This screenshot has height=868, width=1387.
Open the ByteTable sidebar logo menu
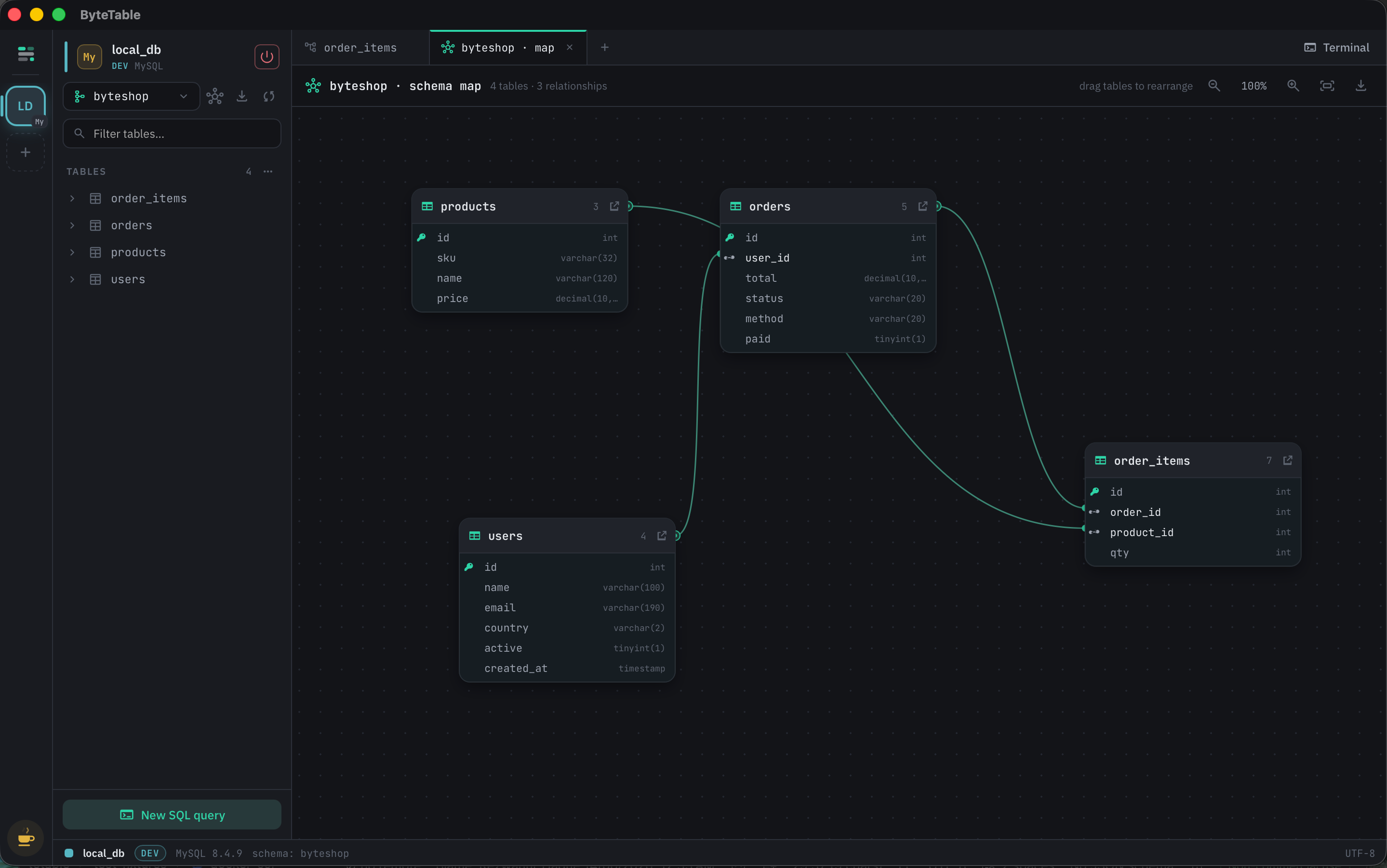(26, 54)
